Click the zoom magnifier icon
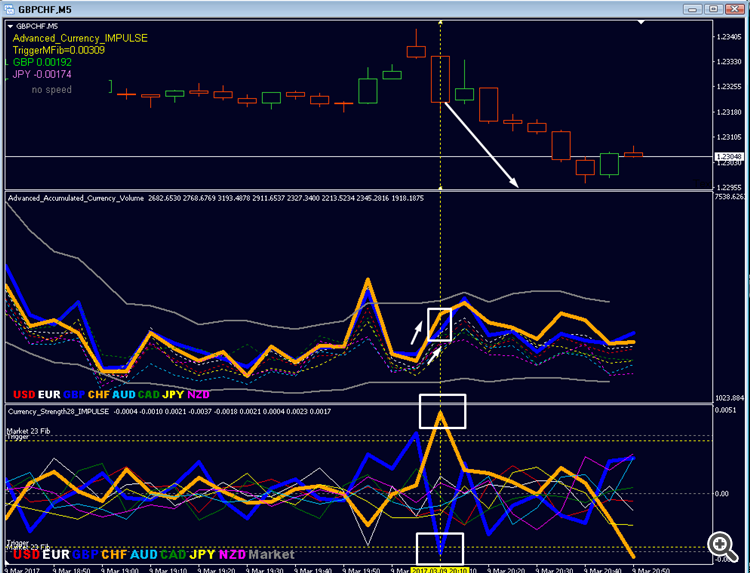The image size is (750, 573). pyautogui.click(x=722, y=545)
